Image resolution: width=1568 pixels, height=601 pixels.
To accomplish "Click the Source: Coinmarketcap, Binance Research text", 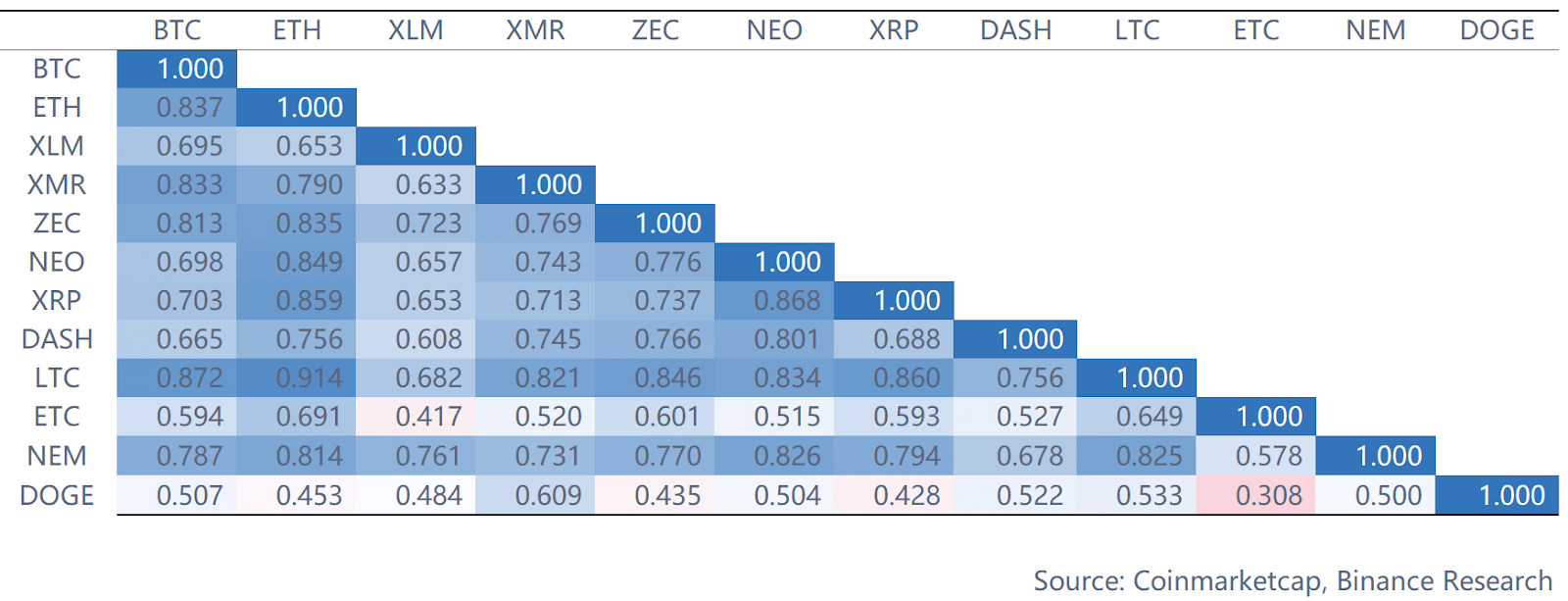I will (1293, 580).
